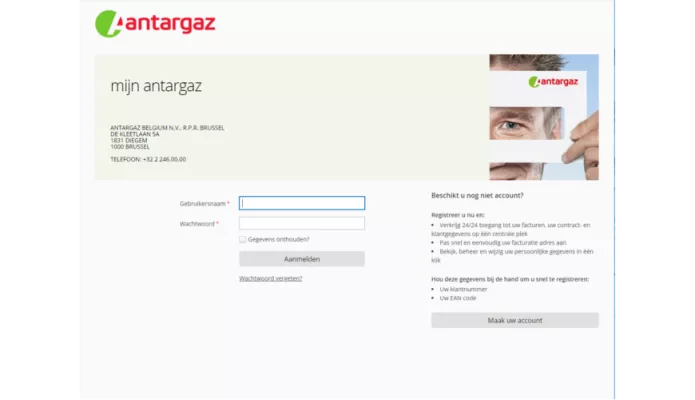Click the antargaz logo on the held card
695x400 pixels.
click(554, 81)
